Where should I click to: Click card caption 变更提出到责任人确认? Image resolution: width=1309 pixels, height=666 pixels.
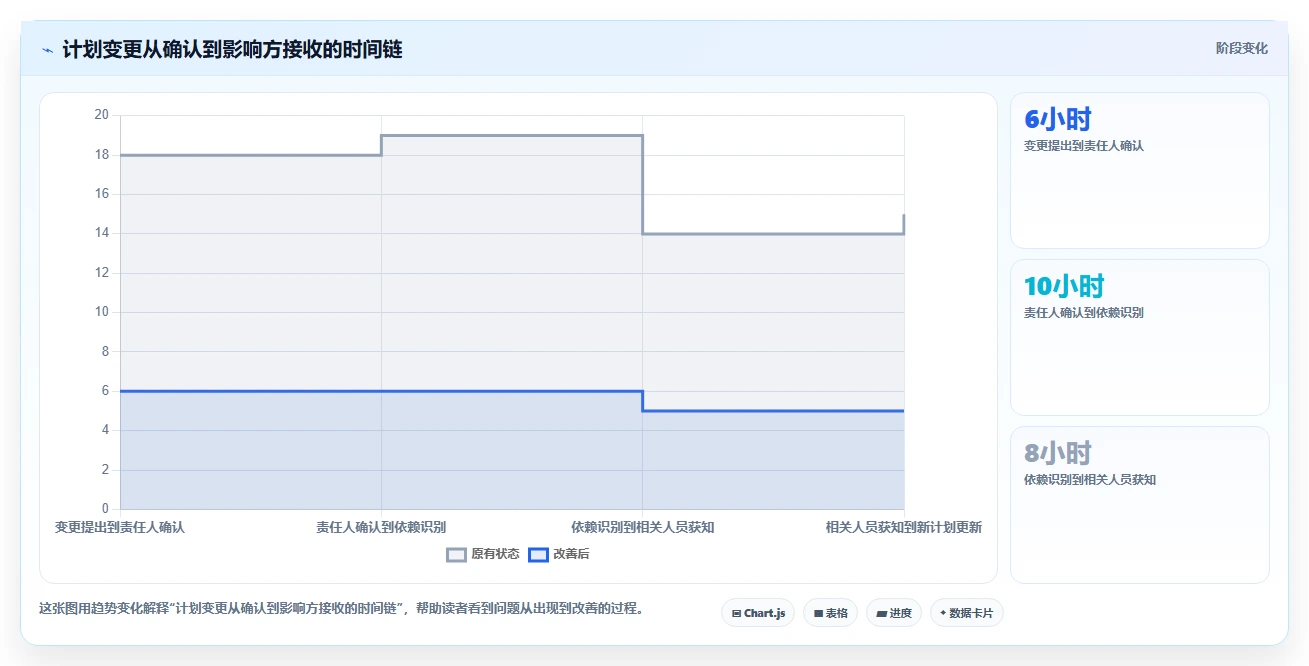1083,146
